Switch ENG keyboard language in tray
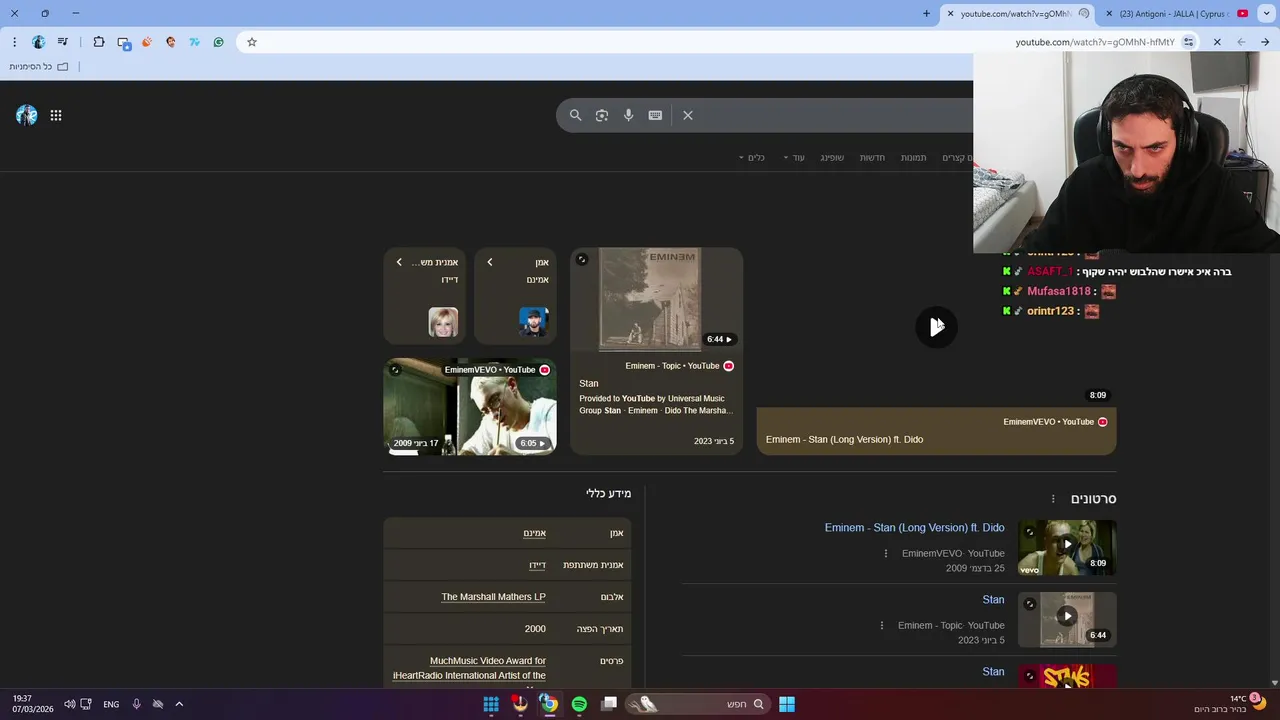Screen dimensions: 1280x720 (111, 704)
